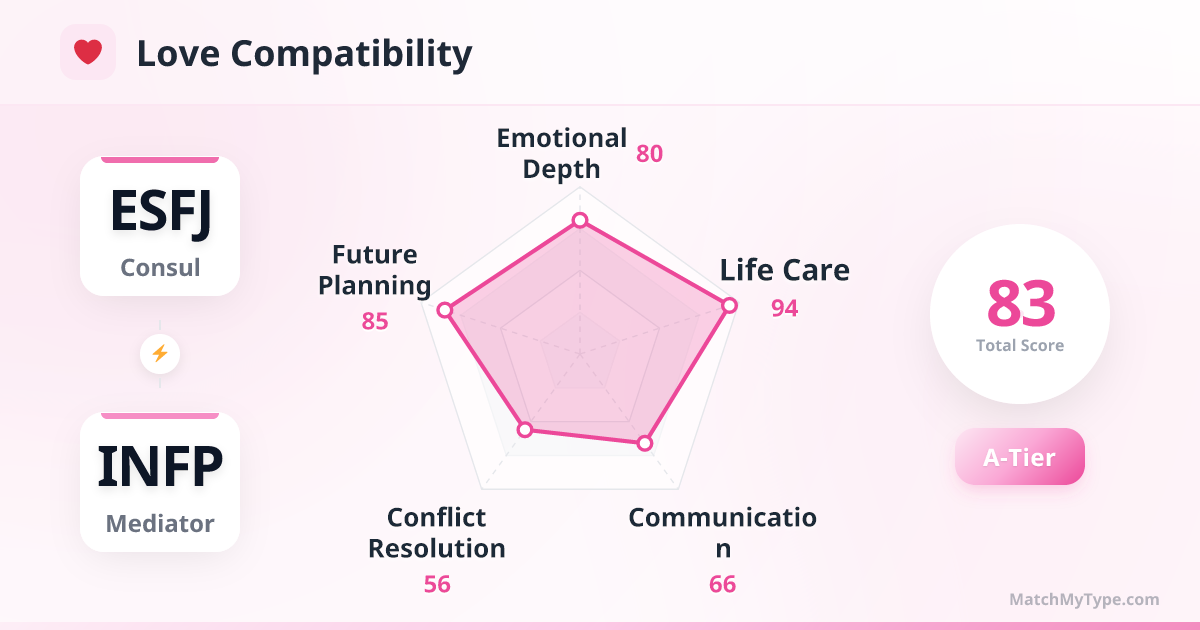Click the red heart icon
The height and width of the screenshot is (630, 1200).
pos(88,52)
